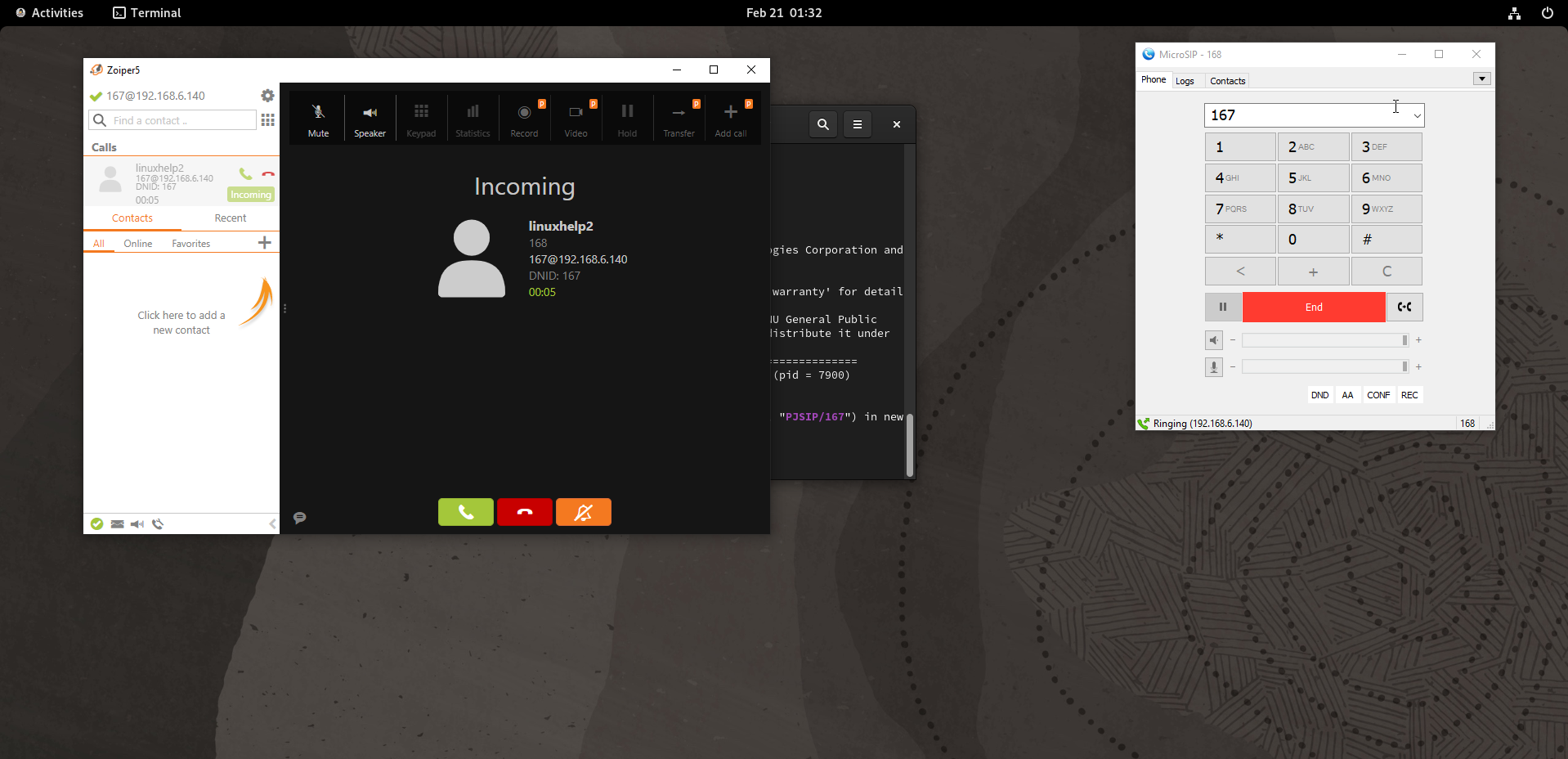Answer call from the Calls list entry
Viewport: 1568px width, 759px height.
[245, 173]
